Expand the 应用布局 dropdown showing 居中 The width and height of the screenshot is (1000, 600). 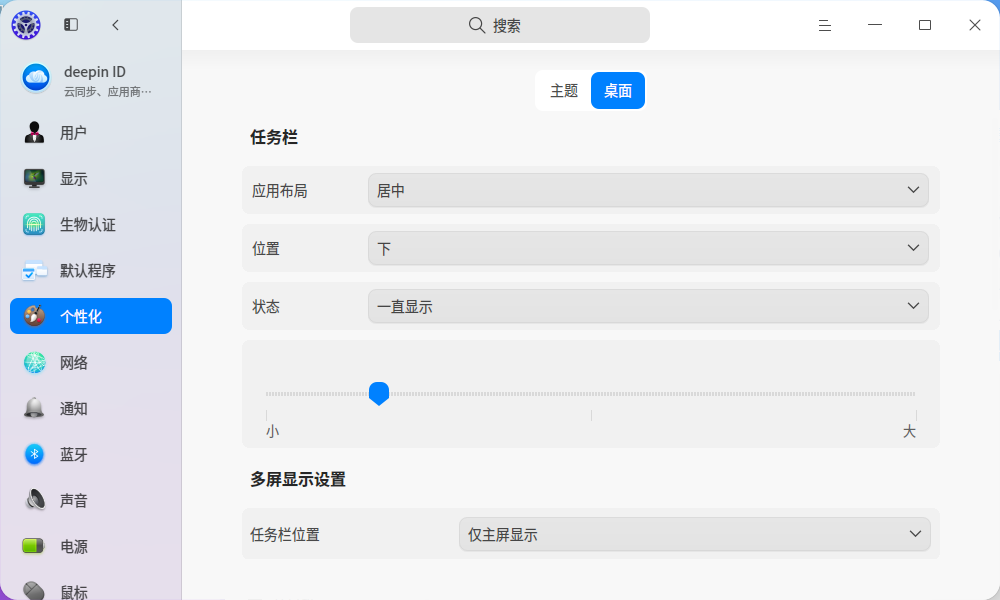(648, 190)
